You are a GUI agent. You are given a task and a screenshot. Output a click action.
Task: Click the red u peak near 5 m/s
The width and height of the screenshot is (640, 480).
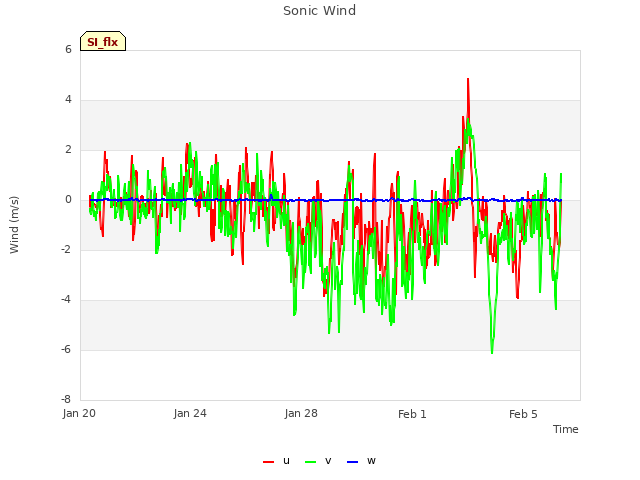coord(468,79)
